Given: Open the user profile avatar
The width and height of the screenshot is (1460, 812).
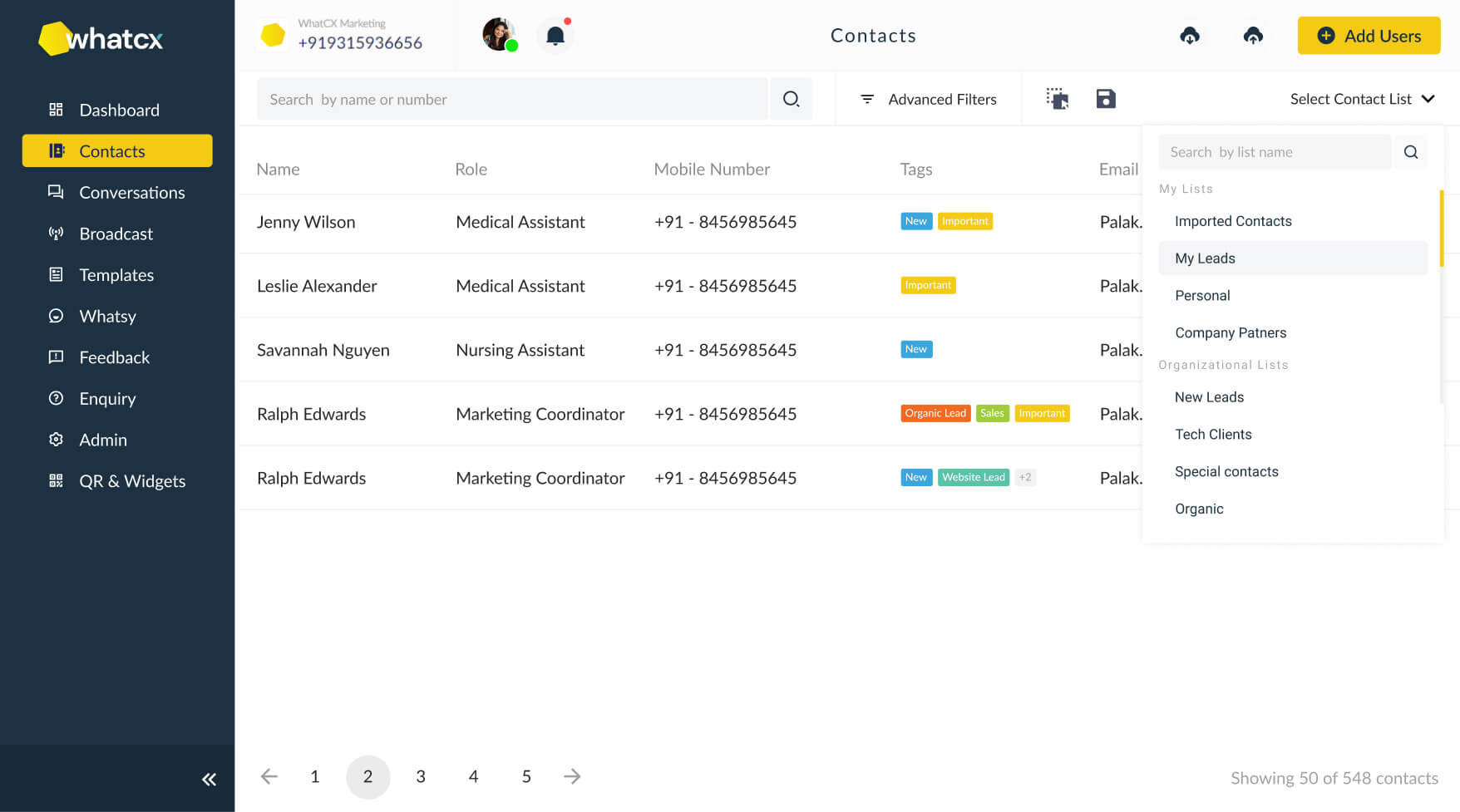Looking at the screenshot, I should (x=500, y=35).
